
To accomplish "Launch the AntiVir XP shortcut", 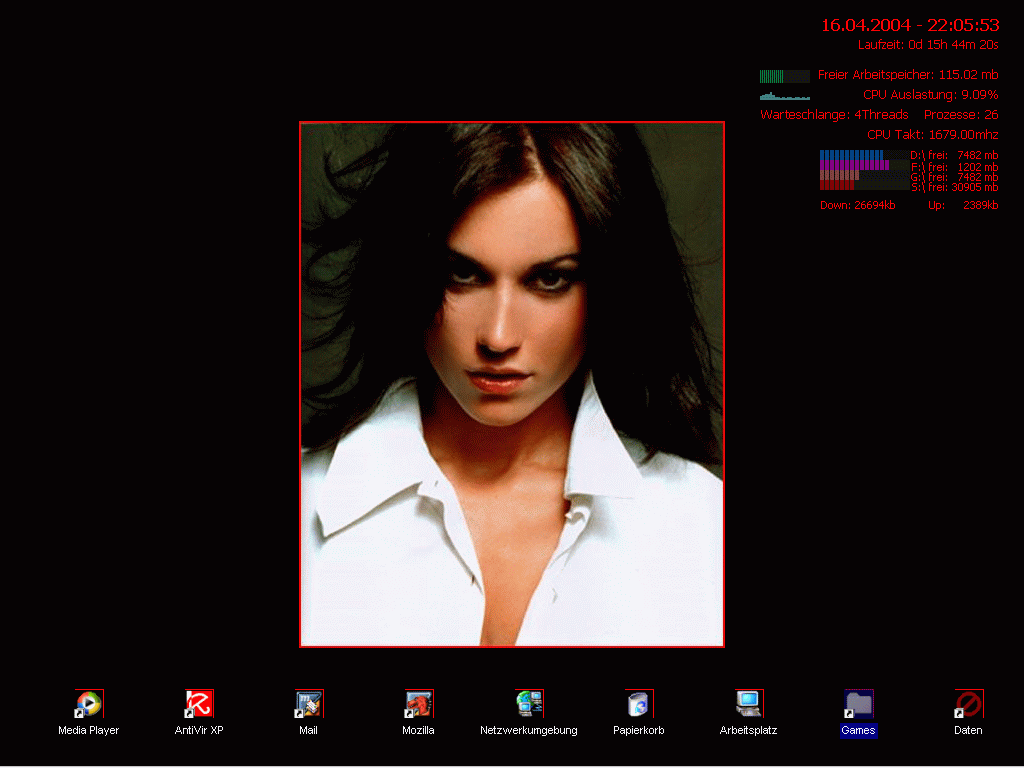I will [199, 704].
